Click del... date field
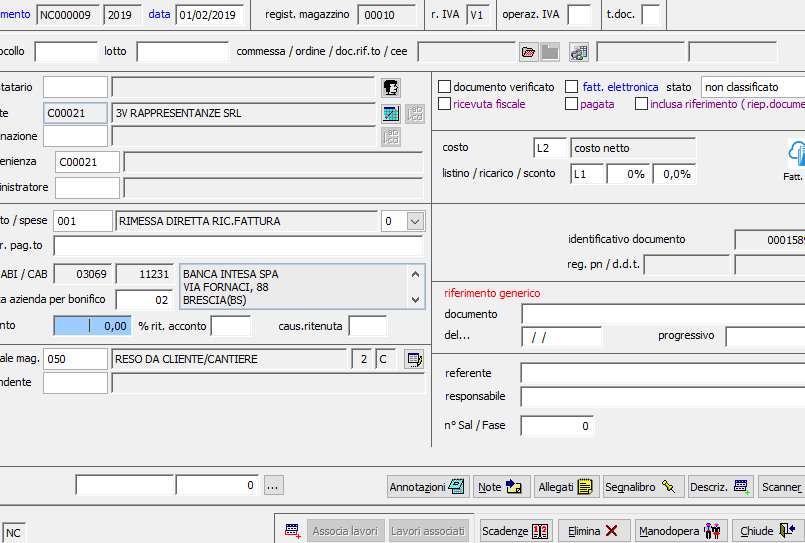 pos(562,337)
